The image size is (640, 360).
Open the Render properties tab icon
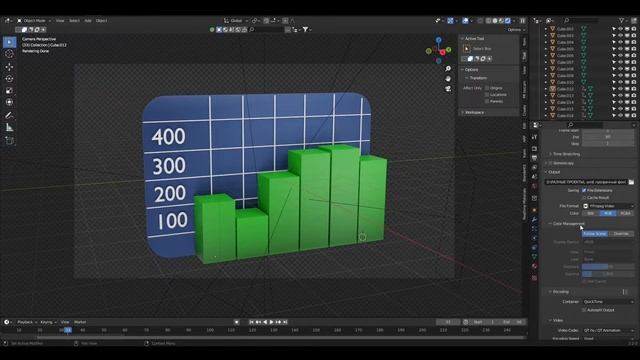(x=534, y=149)
